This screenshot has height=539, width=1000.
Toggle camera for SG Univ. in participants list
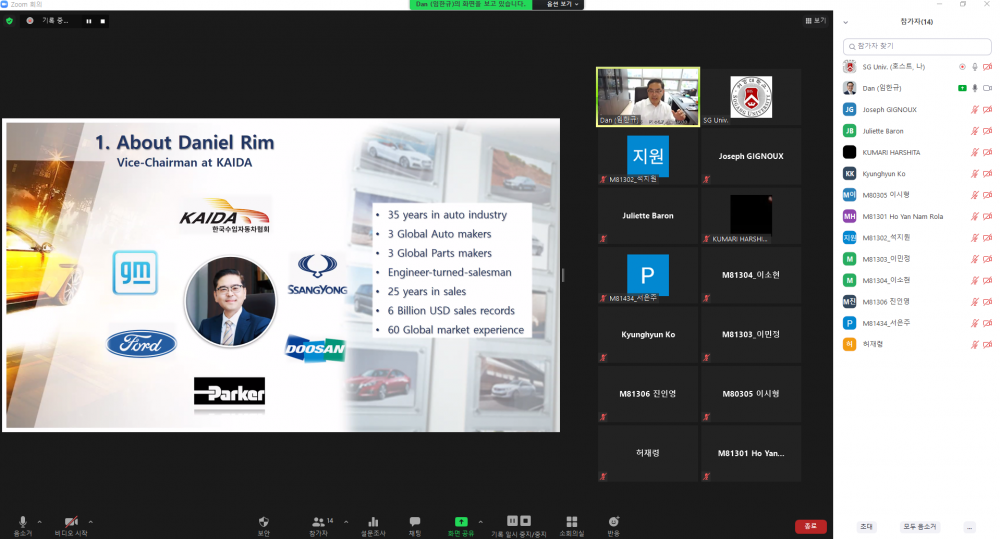click(x=987, y=66)
